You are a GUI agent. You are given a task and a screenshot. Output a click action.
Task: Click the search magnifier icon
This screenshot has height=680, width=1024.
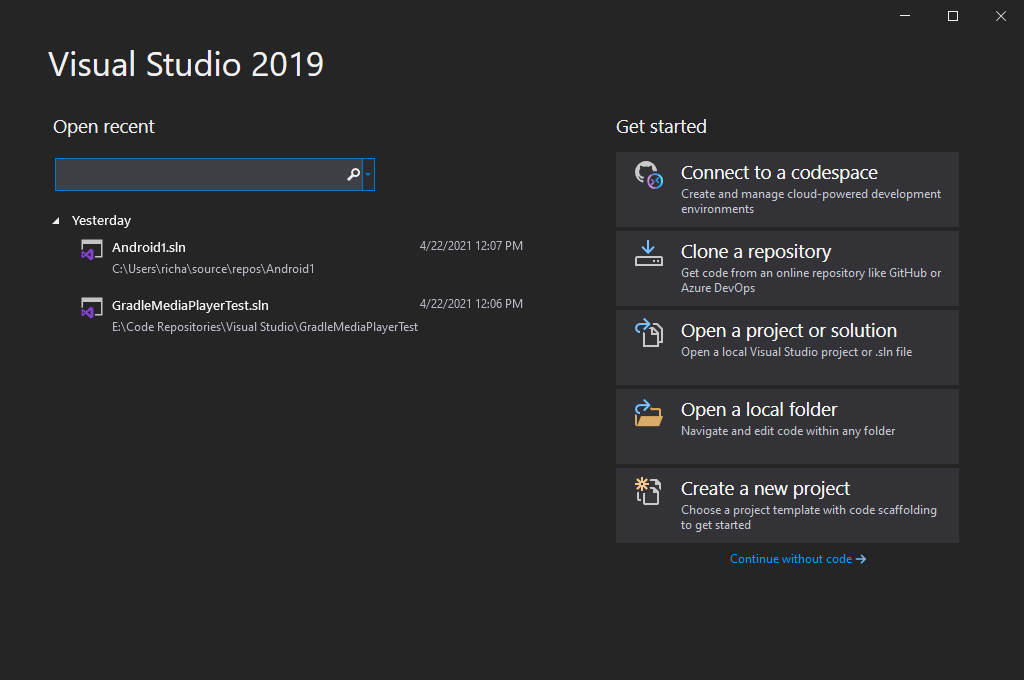[x=353, y=174]
